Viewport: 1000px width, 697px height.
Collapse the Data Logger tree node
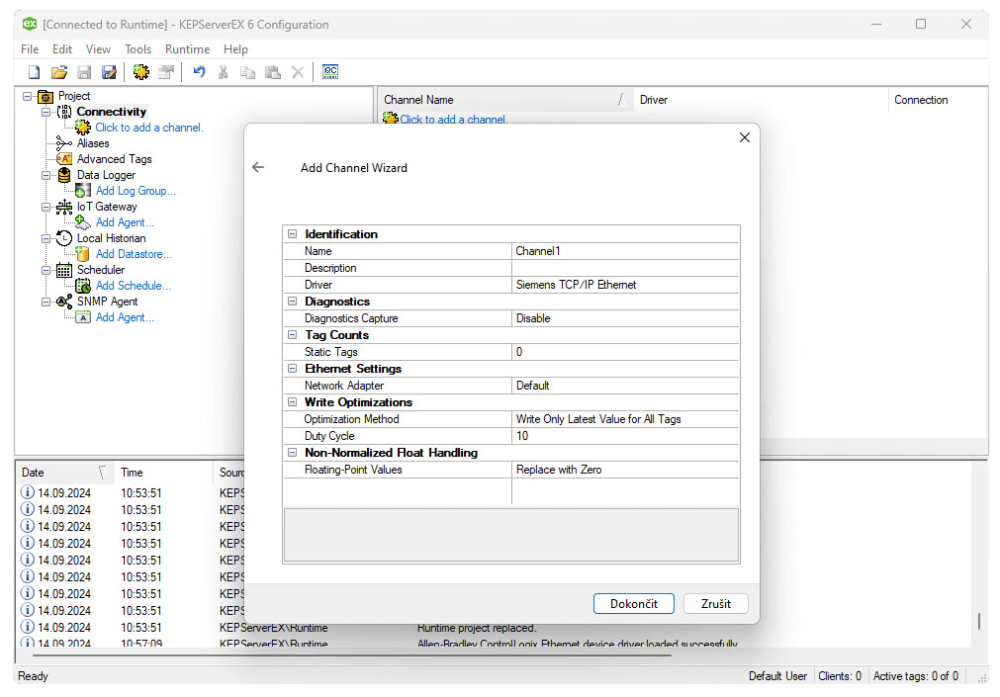coord(46,175)
